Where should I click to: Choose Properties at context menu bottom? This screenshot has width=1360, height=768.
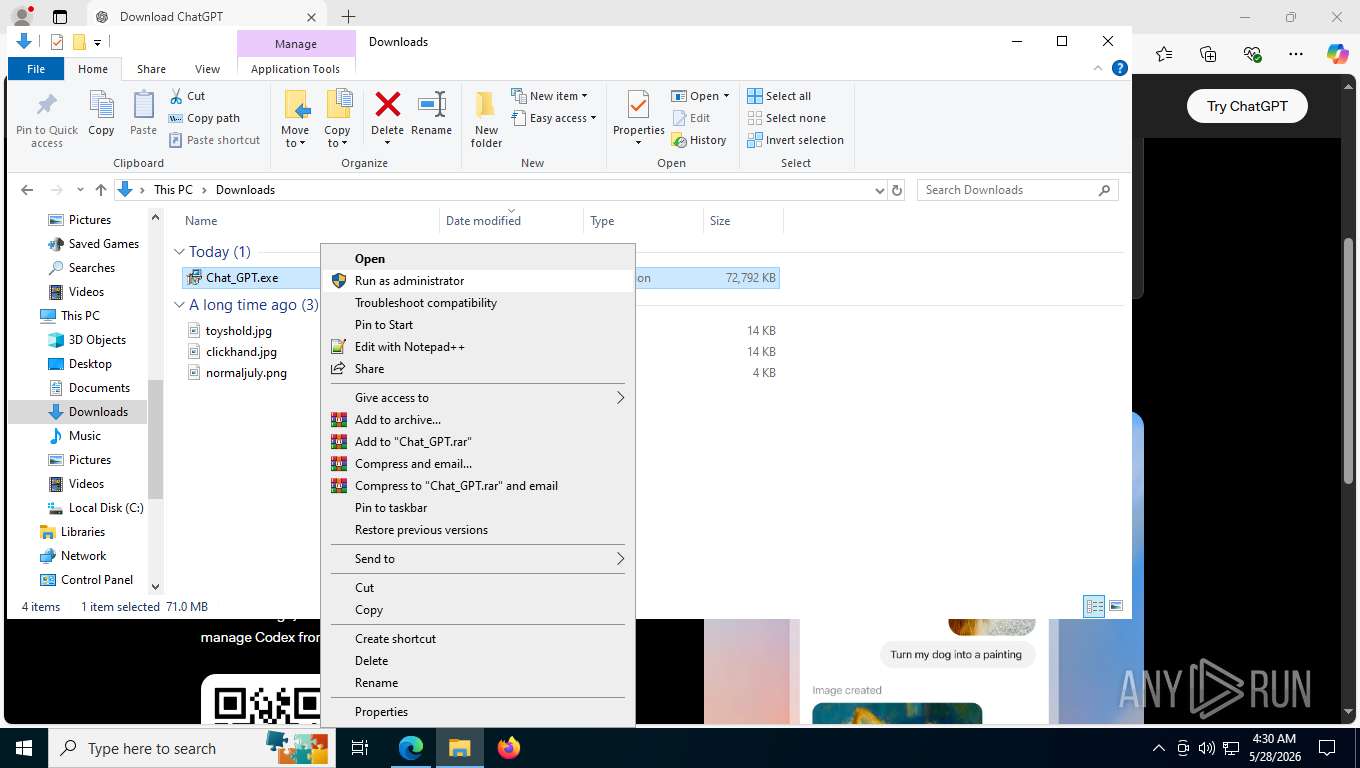point(478,712)
